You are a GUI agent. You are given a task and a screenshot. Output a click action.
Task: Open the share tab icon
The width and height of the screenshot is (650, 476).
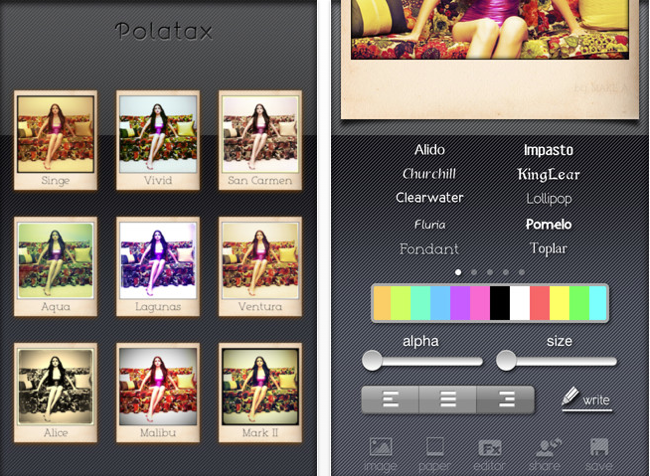click(548, 448)
